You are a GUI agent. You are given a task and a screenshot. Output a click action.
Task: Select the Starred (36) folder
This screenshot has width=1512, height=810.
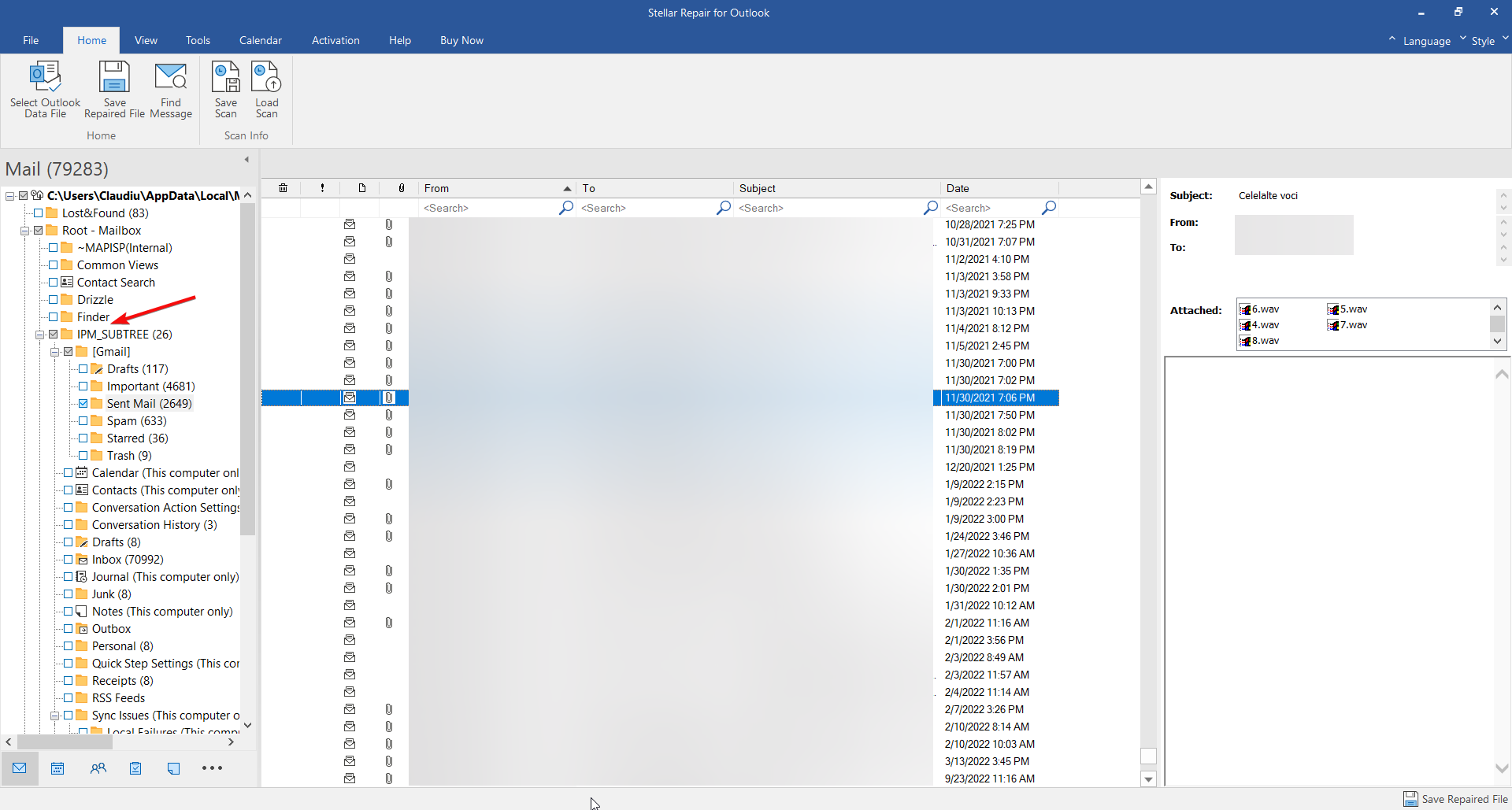pos(138,438)
